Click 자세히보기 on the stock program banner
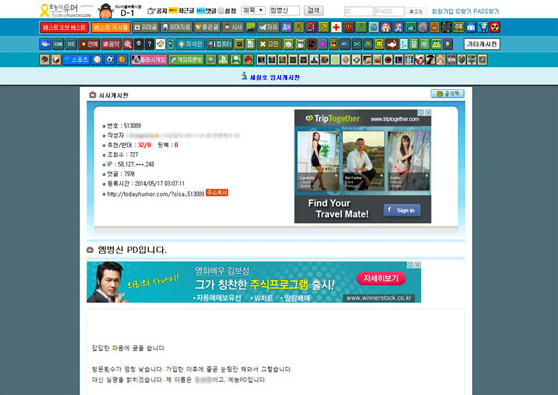The image size is (558, 395). click(381, 278)
